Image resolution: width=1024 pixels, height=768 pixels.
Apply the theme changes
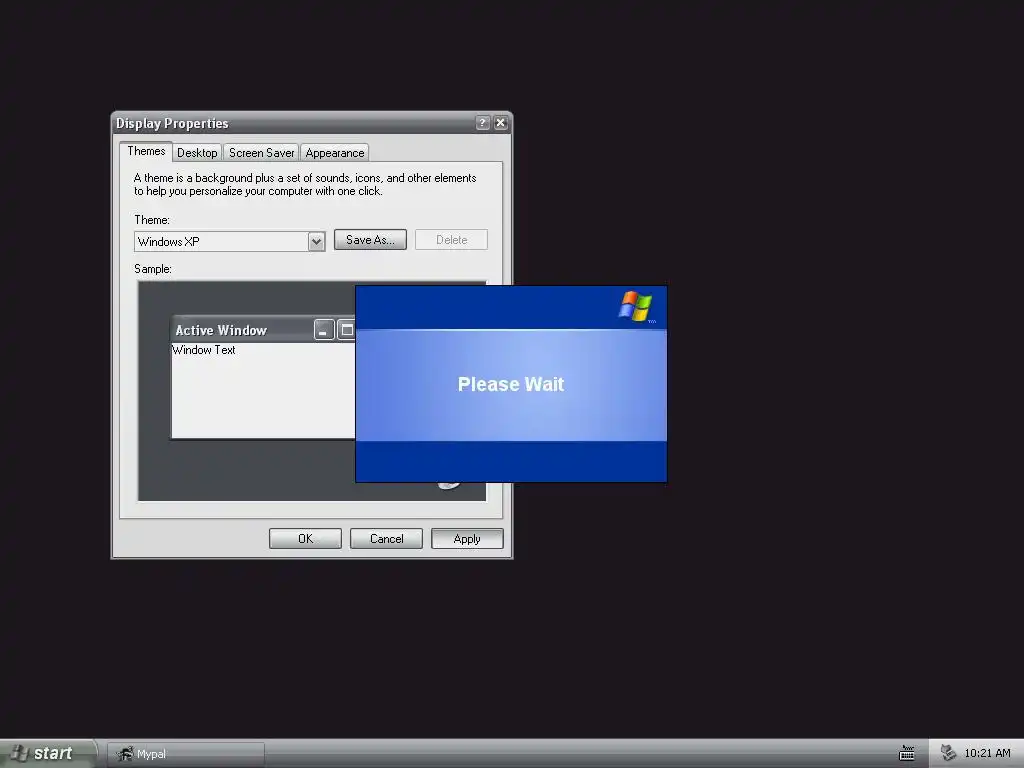pyautogui.click(x=467, y=539)
